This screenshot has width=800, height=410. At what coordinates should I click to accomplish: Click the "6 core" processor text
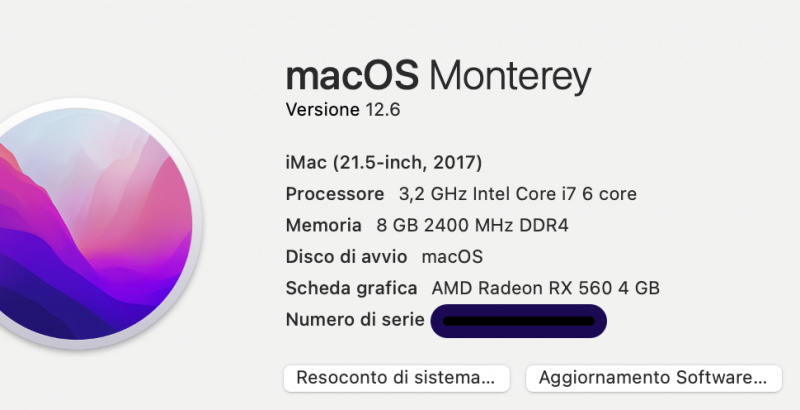click(612, 194)
